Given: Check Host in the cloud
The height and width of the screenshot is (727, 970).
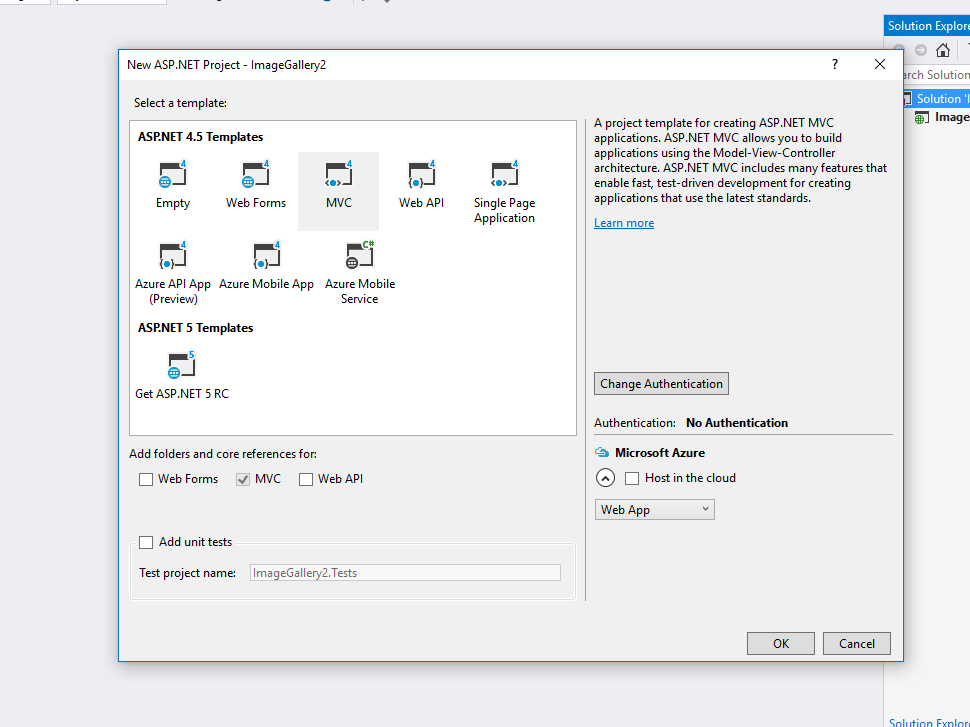Looking at the screenshot, I should pos(632,478).
